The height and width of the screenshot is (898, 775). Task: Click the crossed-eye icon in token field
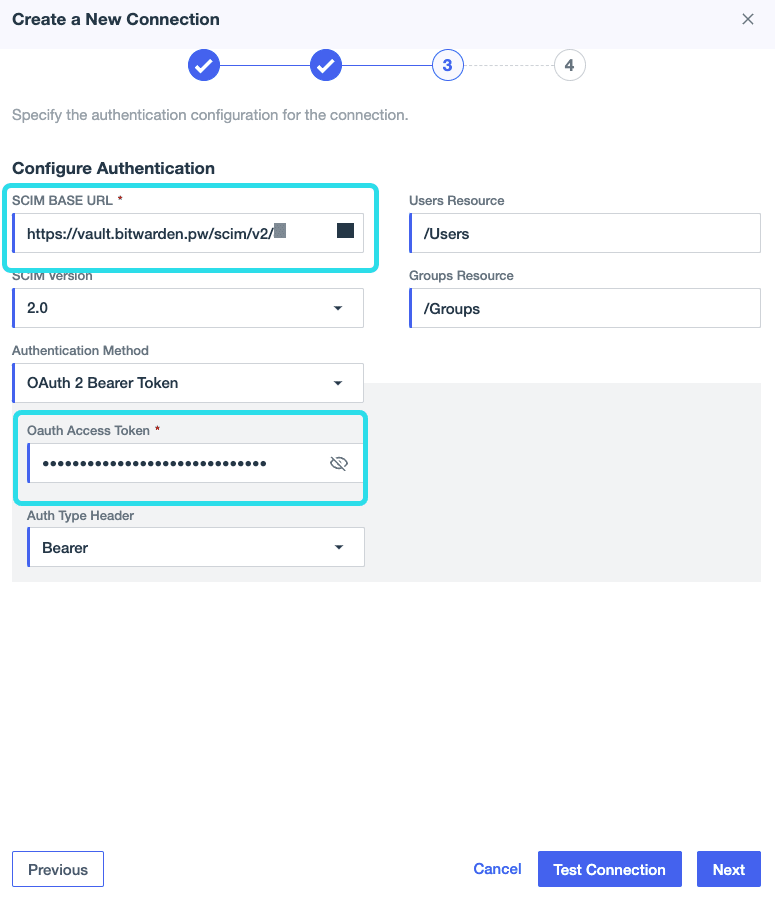coord(339,463)
